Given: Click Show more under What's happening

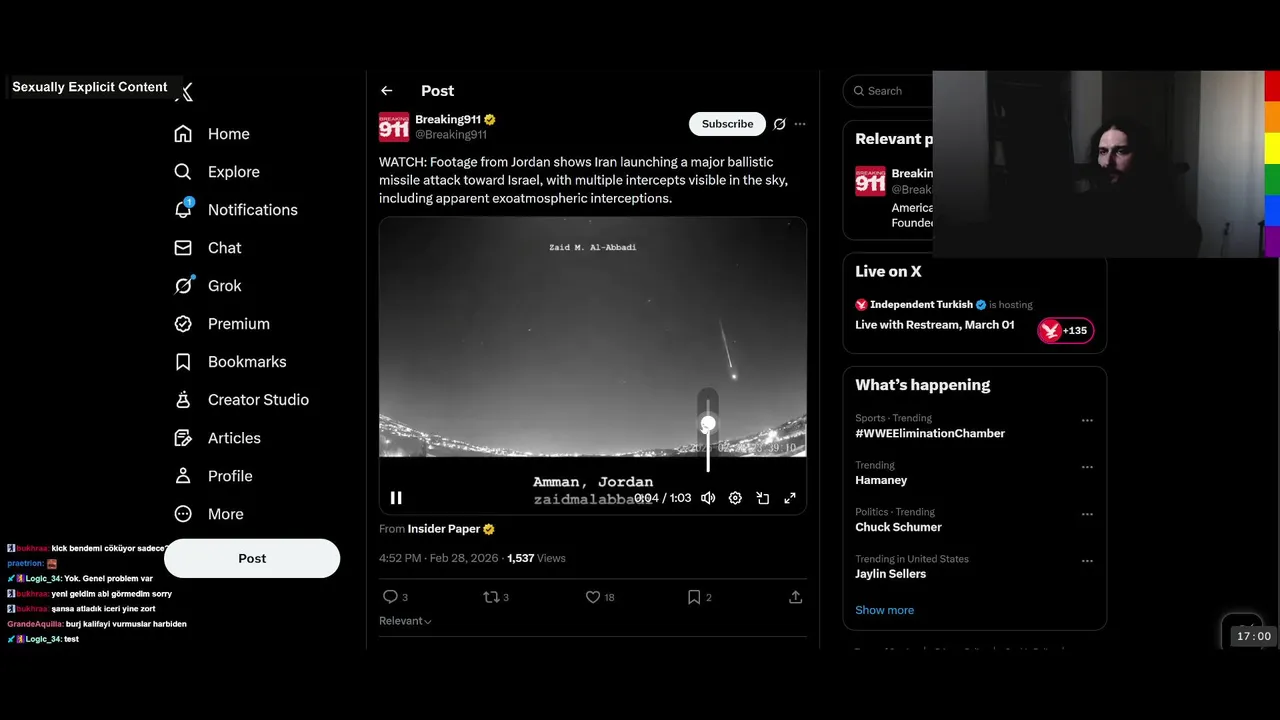Looking at the screenshot, I should (x=884, y=610).
